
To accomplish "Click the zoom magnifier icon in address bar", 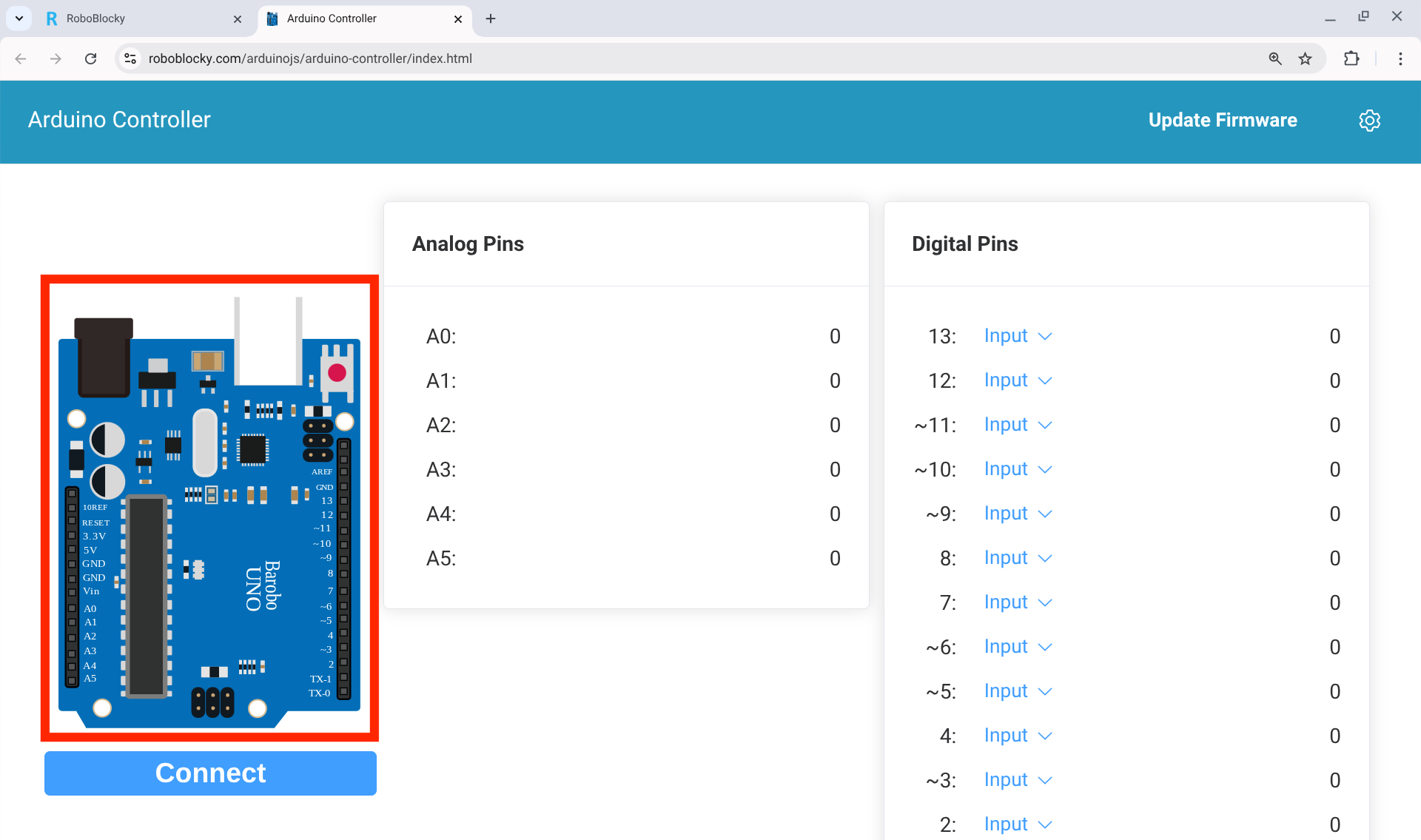I will [x=1275, y=58].
